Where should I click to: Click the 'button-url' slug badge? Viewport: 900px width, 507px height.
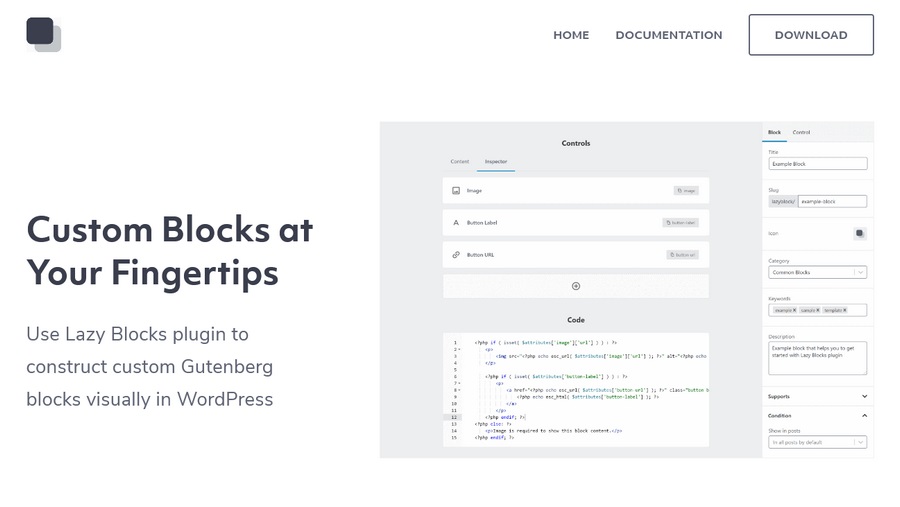click(x=682, y=255)
